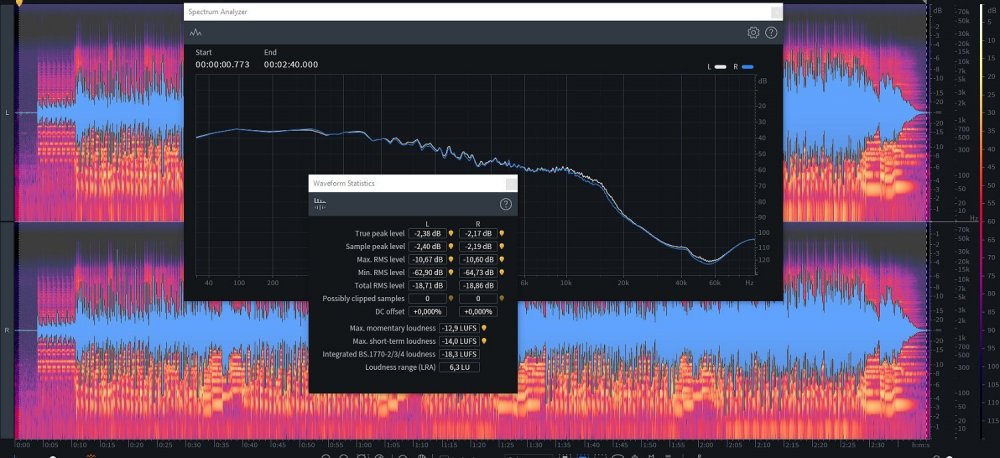1000x458 pixels.
Task: Open help in the Waveform Statistics window
Action: (506, 204)
